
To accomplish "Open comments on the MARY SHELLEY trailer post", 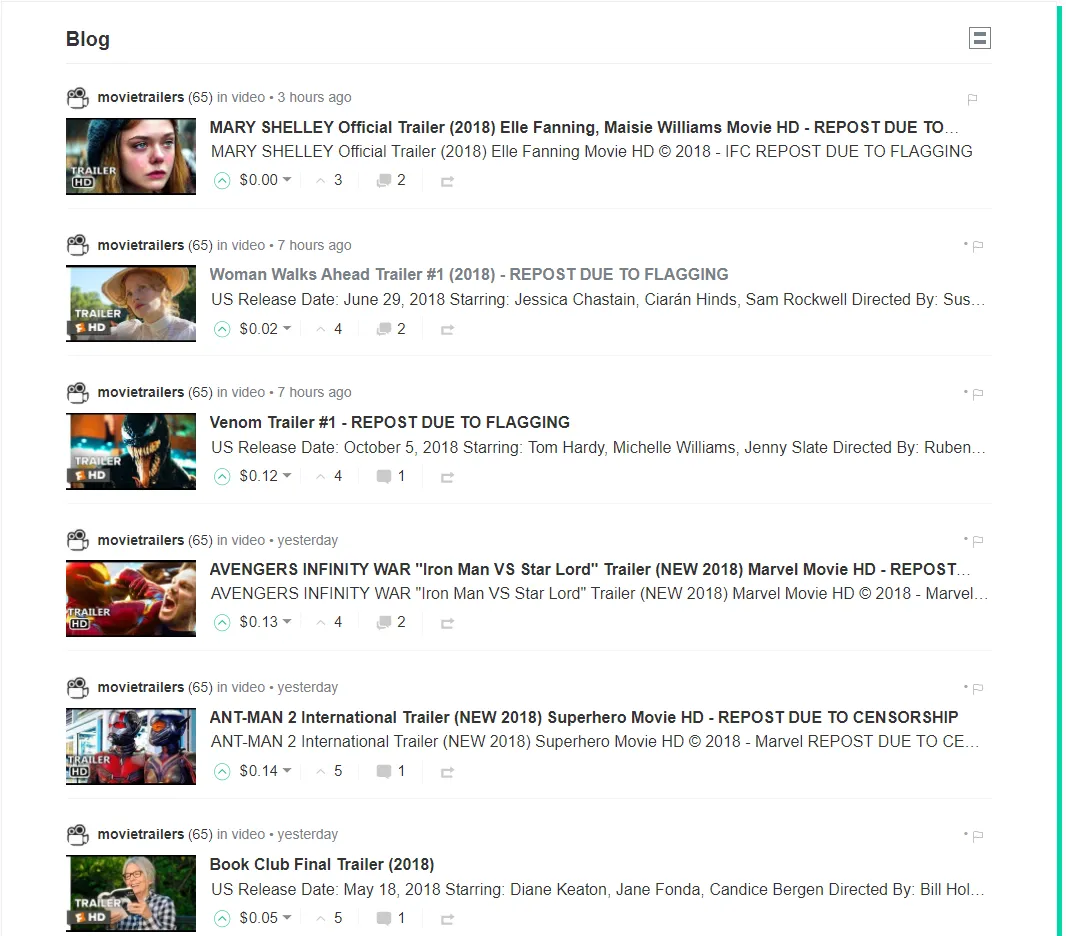I will click(x=391, y=180).
